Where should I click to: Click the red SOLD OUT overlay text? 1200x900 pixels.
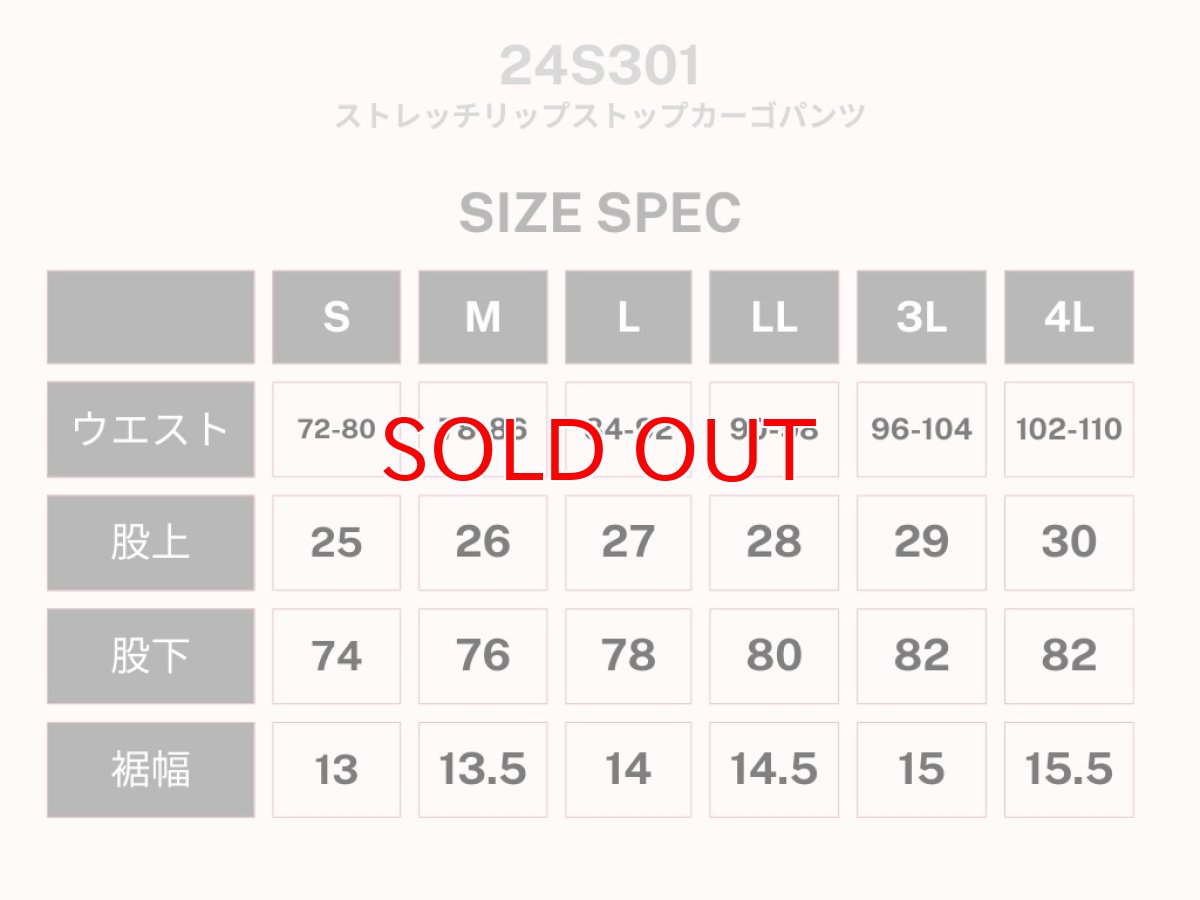(600, 451)
